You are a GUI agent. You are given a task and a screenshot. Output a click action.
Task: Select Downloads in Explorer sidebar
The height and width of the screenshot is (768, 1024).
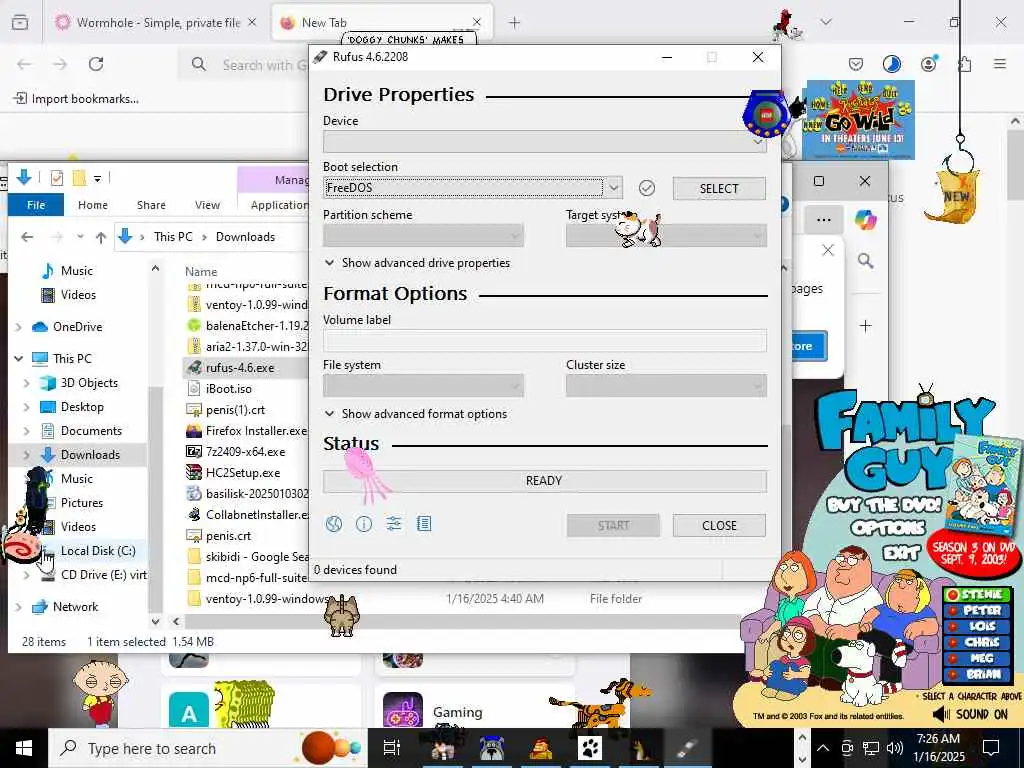pos(90,455)
